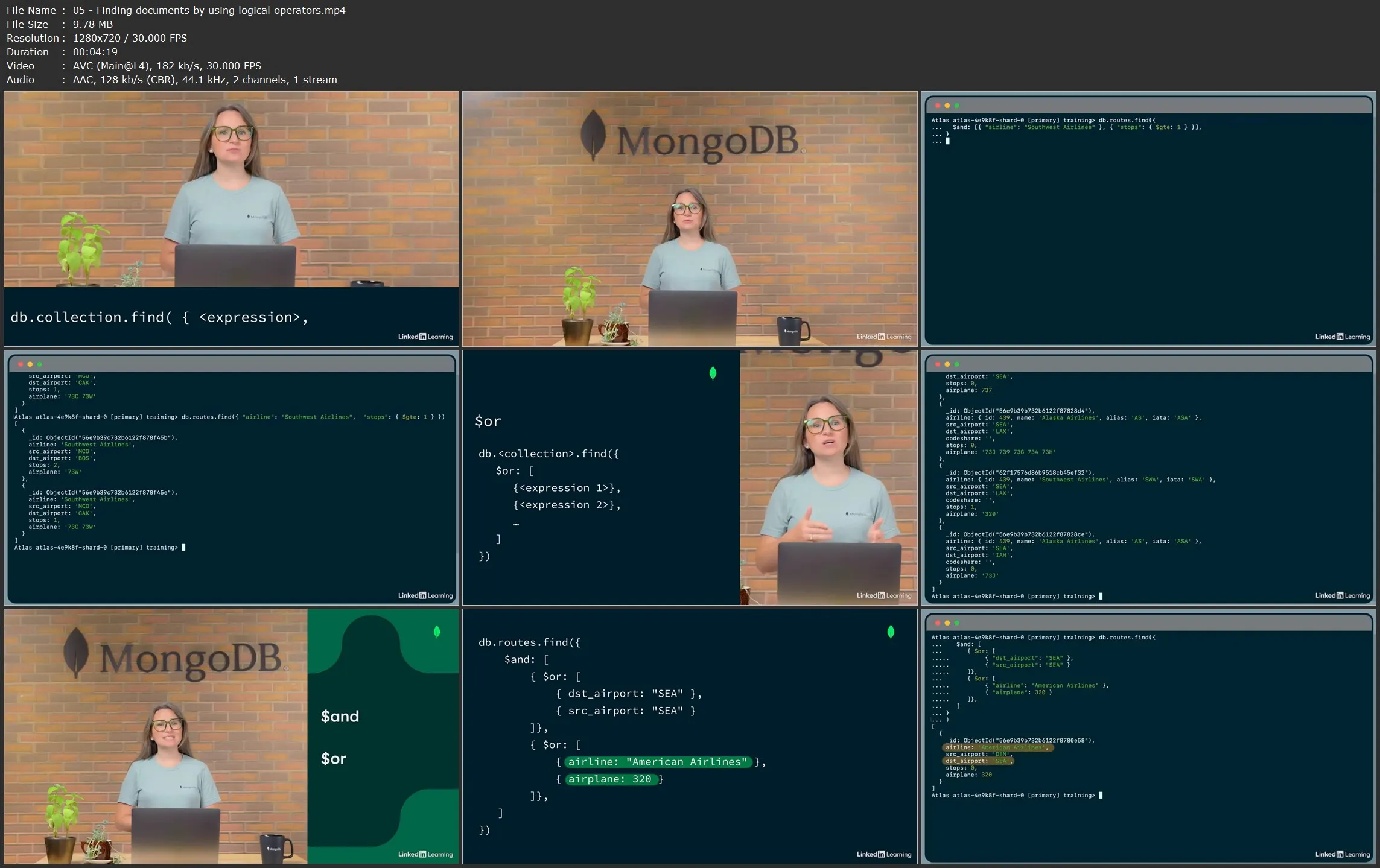Select the file size value '9.78 MB'
Viewport: 1380px width, 868px height.
(x=93, y=24)
